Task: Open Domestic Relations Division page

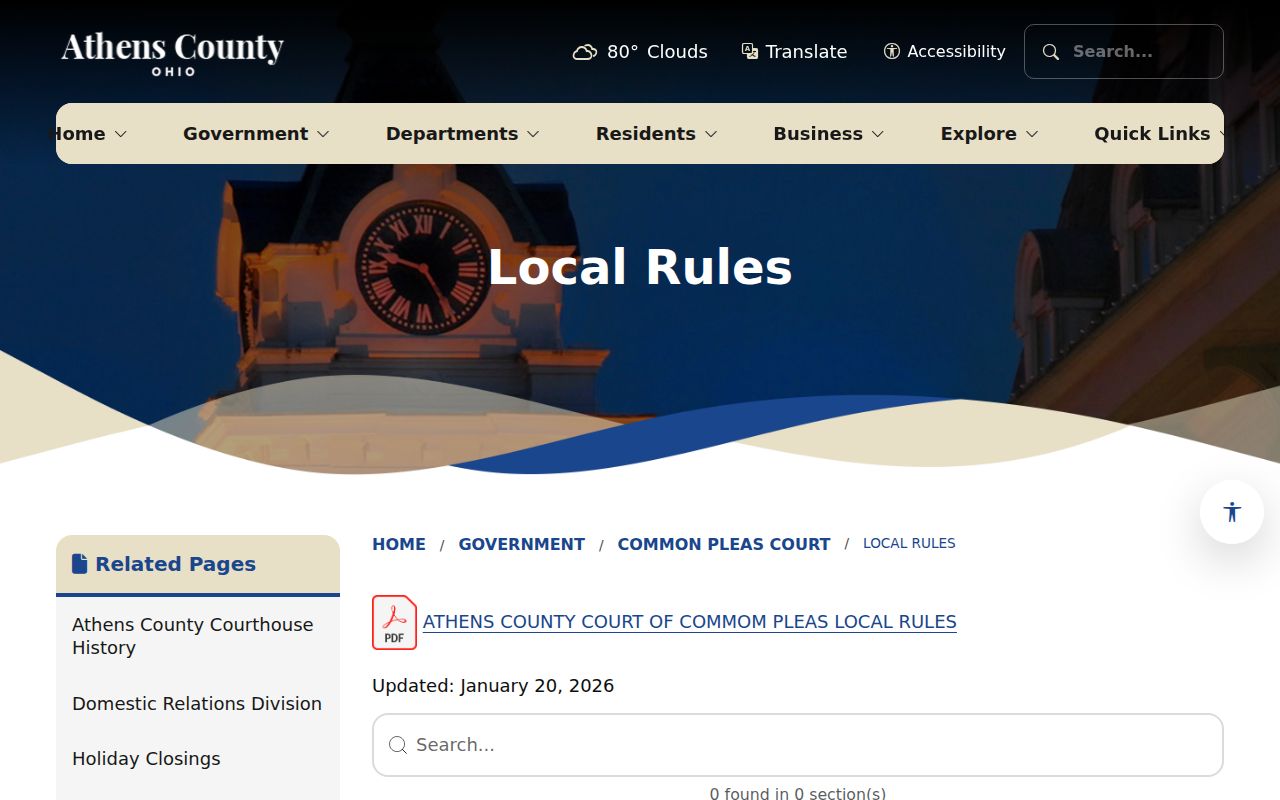Action: point(198,704)
